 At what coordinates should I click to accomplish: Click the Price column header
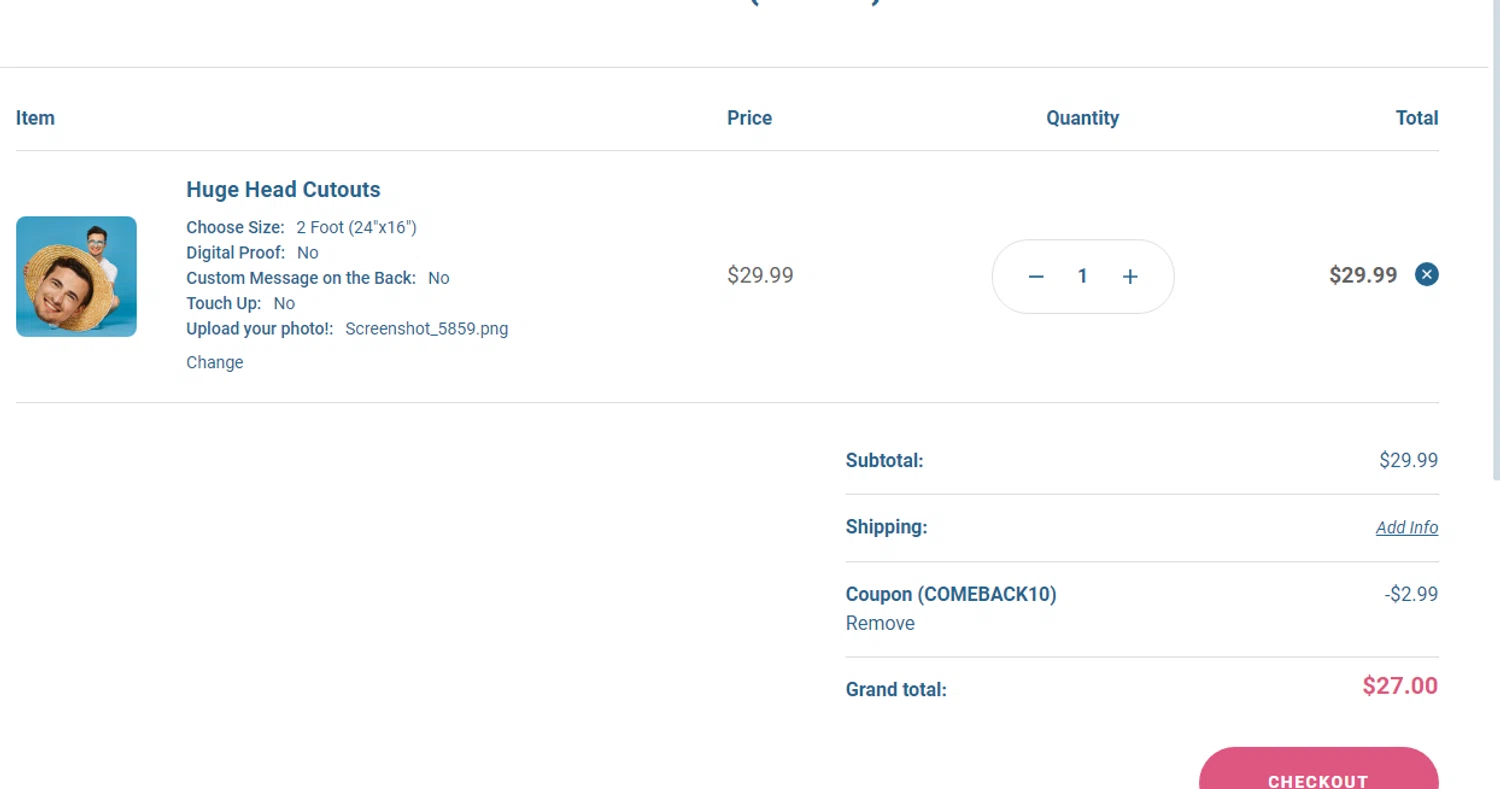[x=749, y=118]
